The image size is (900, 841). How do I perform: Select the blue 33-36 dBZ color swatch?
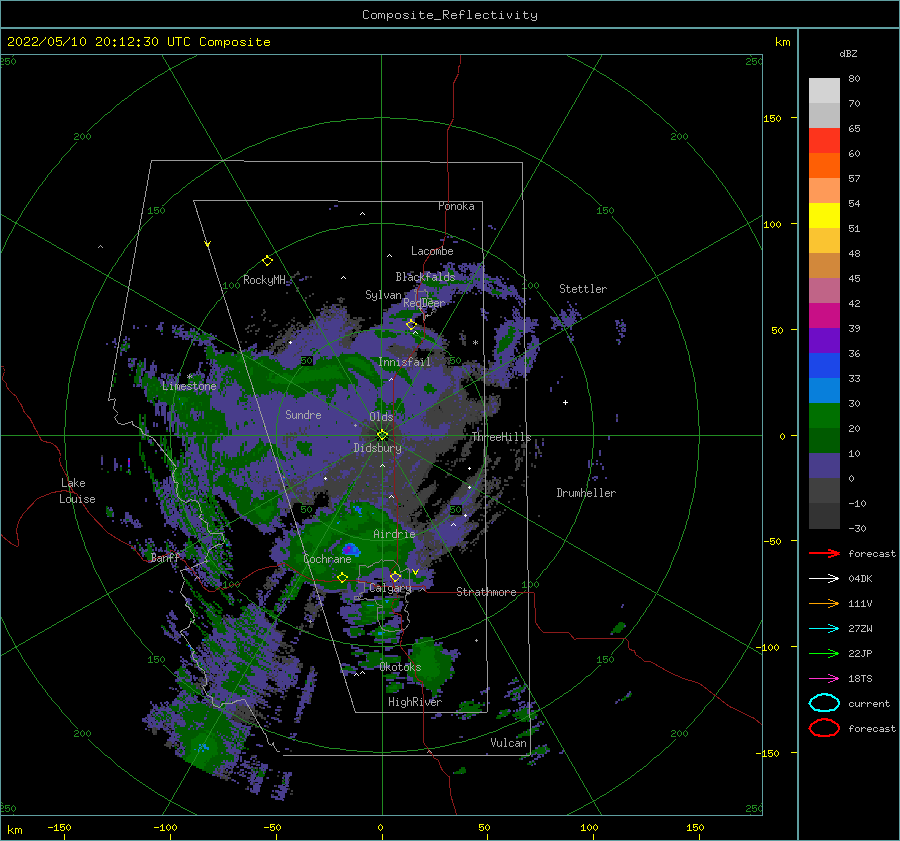(824, 366)
